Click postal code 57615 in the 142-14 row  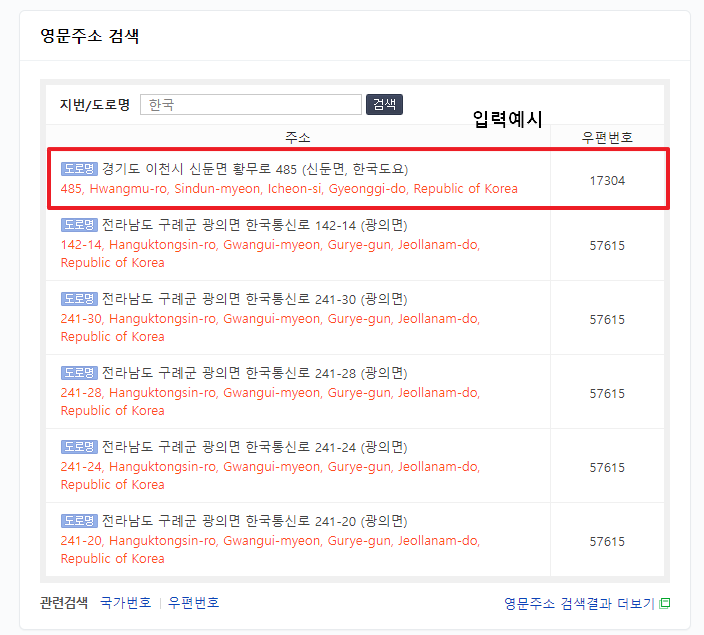(607, 246)
